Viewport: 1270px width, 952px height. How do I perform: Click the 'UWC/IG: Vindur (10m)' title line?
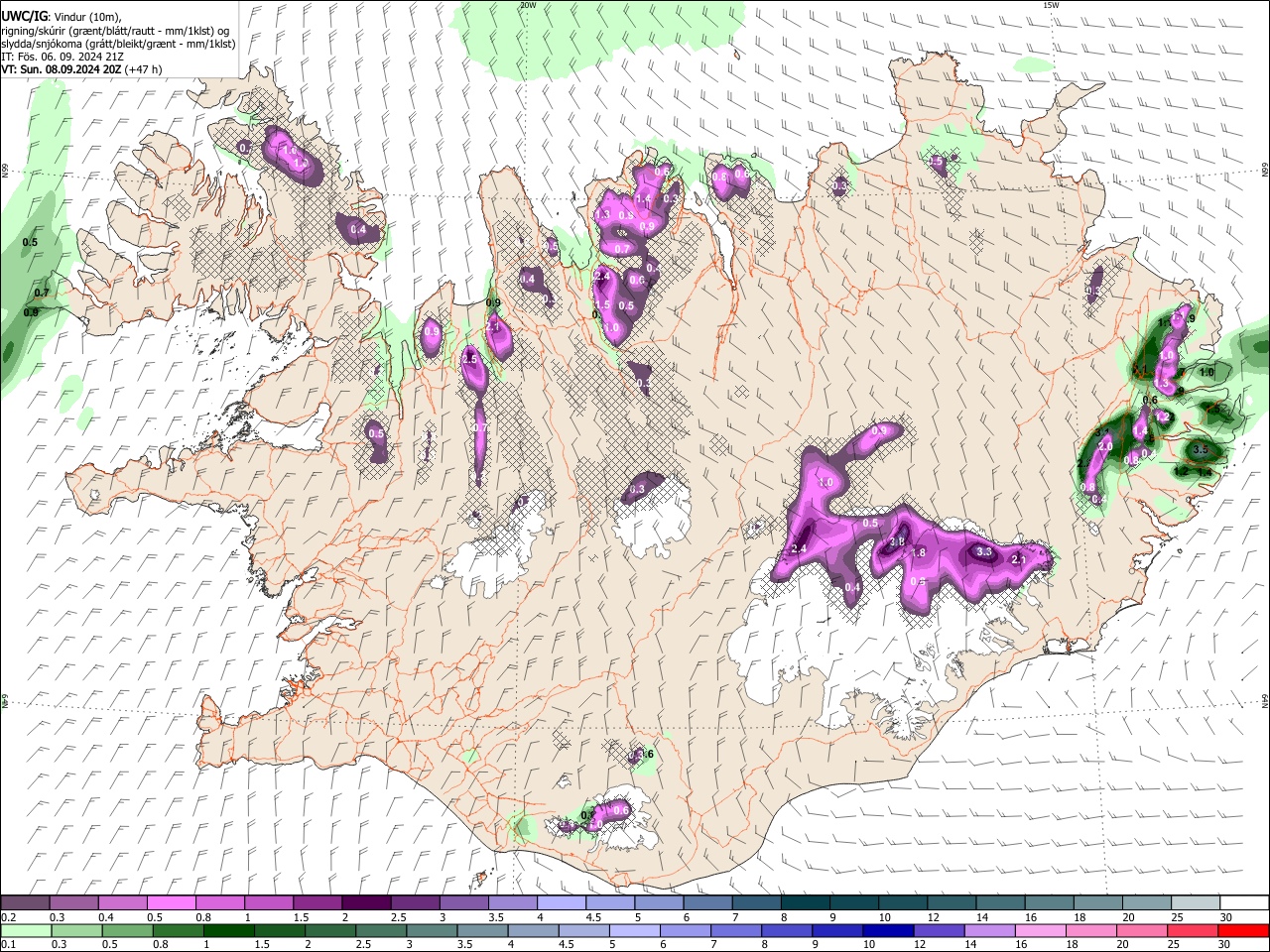pos(62,16)
